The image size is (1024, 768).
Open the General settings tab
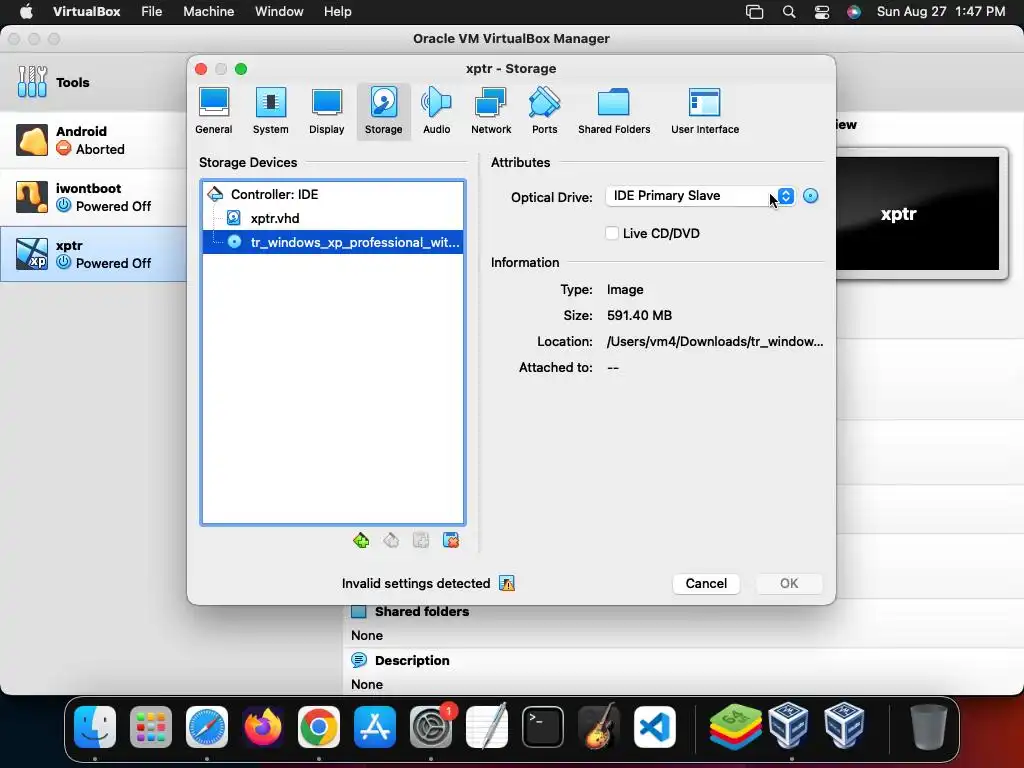pyautogui.click(x=214, y=111)
